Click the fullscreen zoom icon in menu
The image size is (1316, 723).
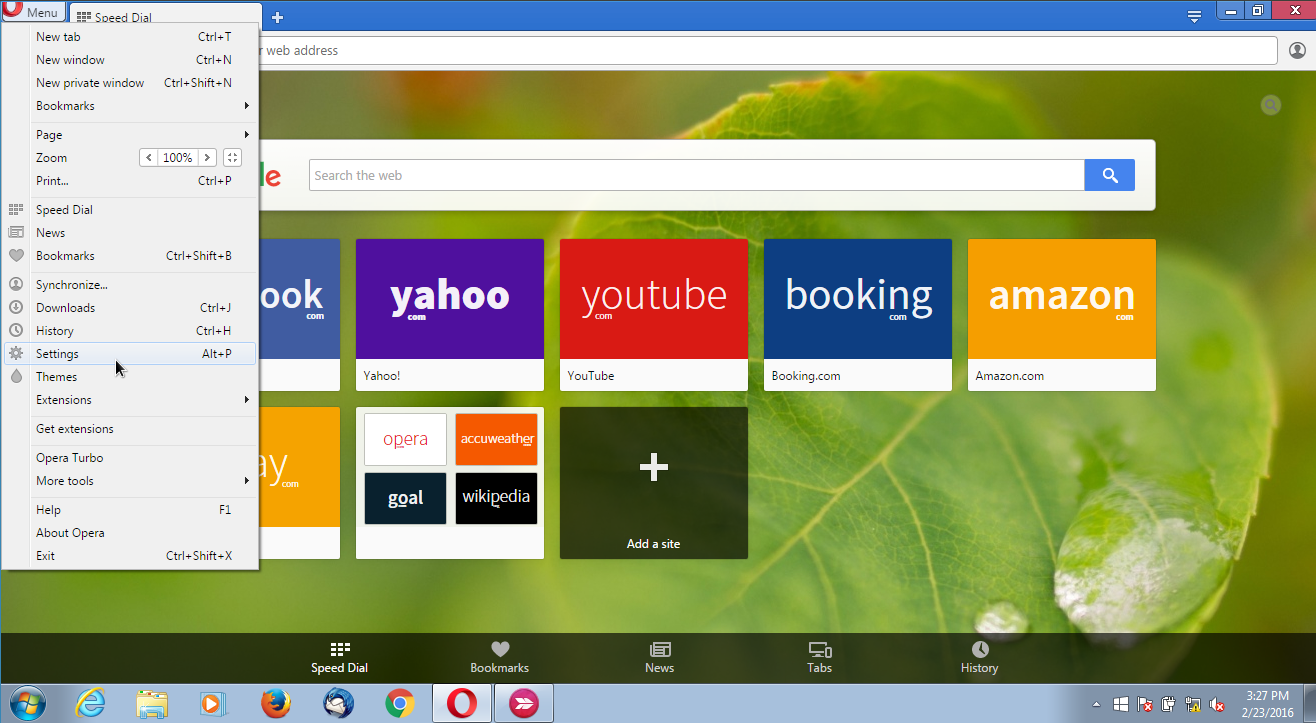click(x=232, y=158)
